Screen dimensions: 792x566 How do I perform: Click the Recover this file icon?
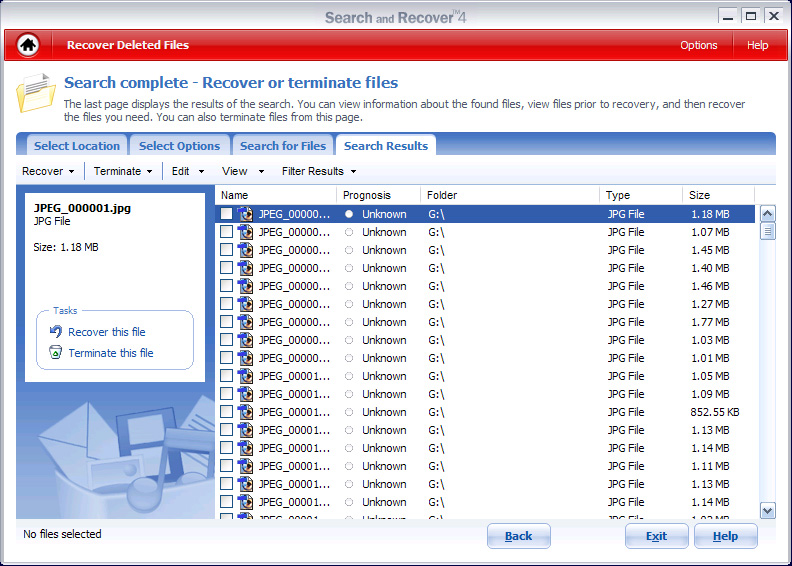[x=56, y=332]
